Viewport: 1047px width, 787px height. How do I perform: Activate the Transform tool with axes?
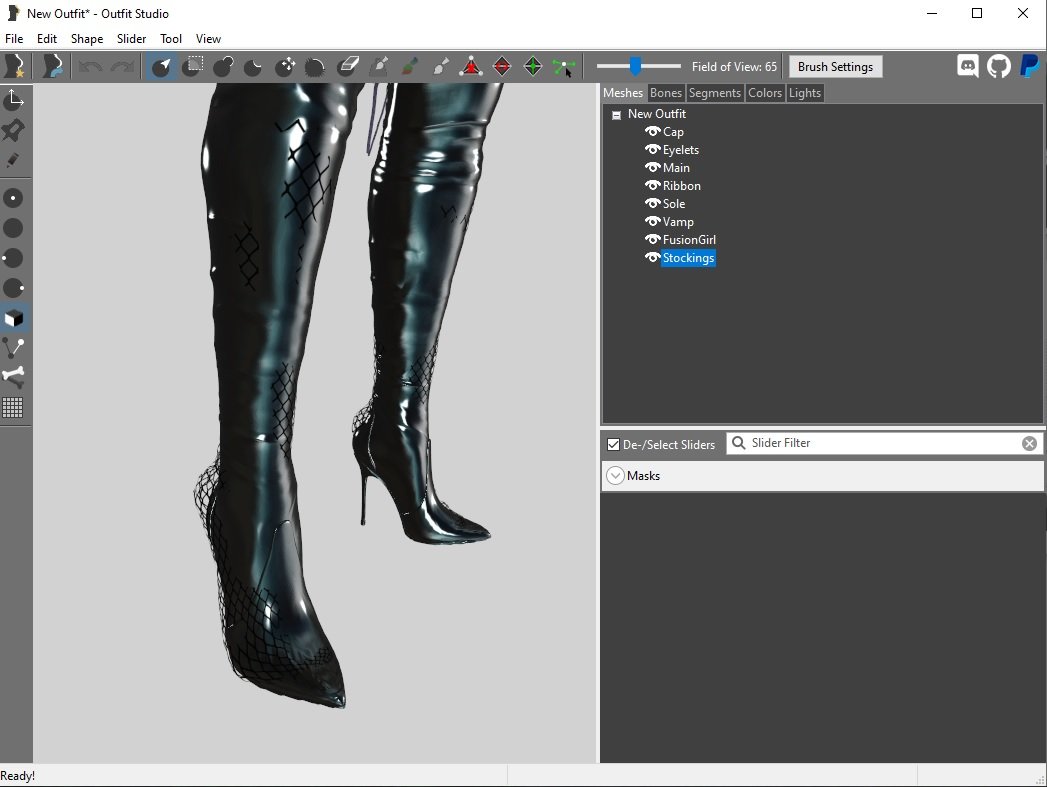click(14, 99)
